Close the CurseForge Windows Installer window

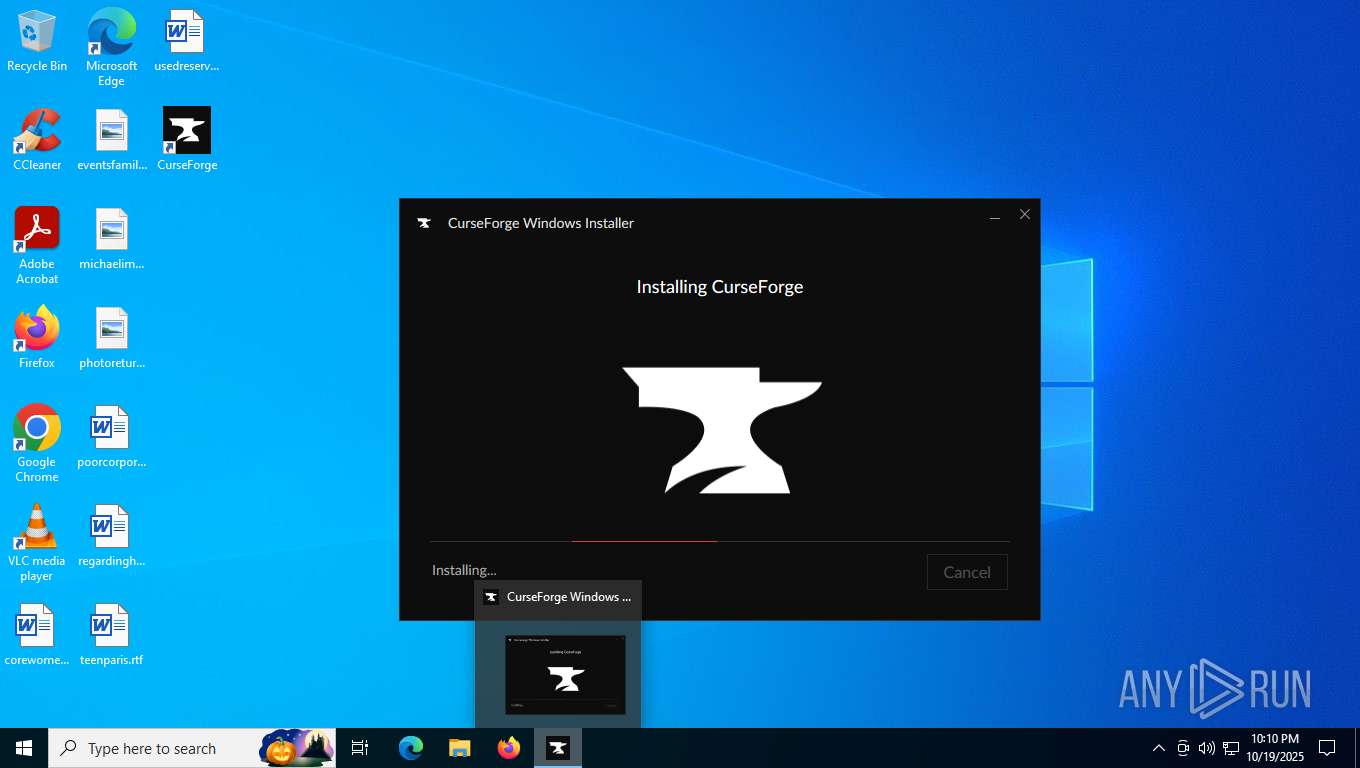(x=1025, y=214)
